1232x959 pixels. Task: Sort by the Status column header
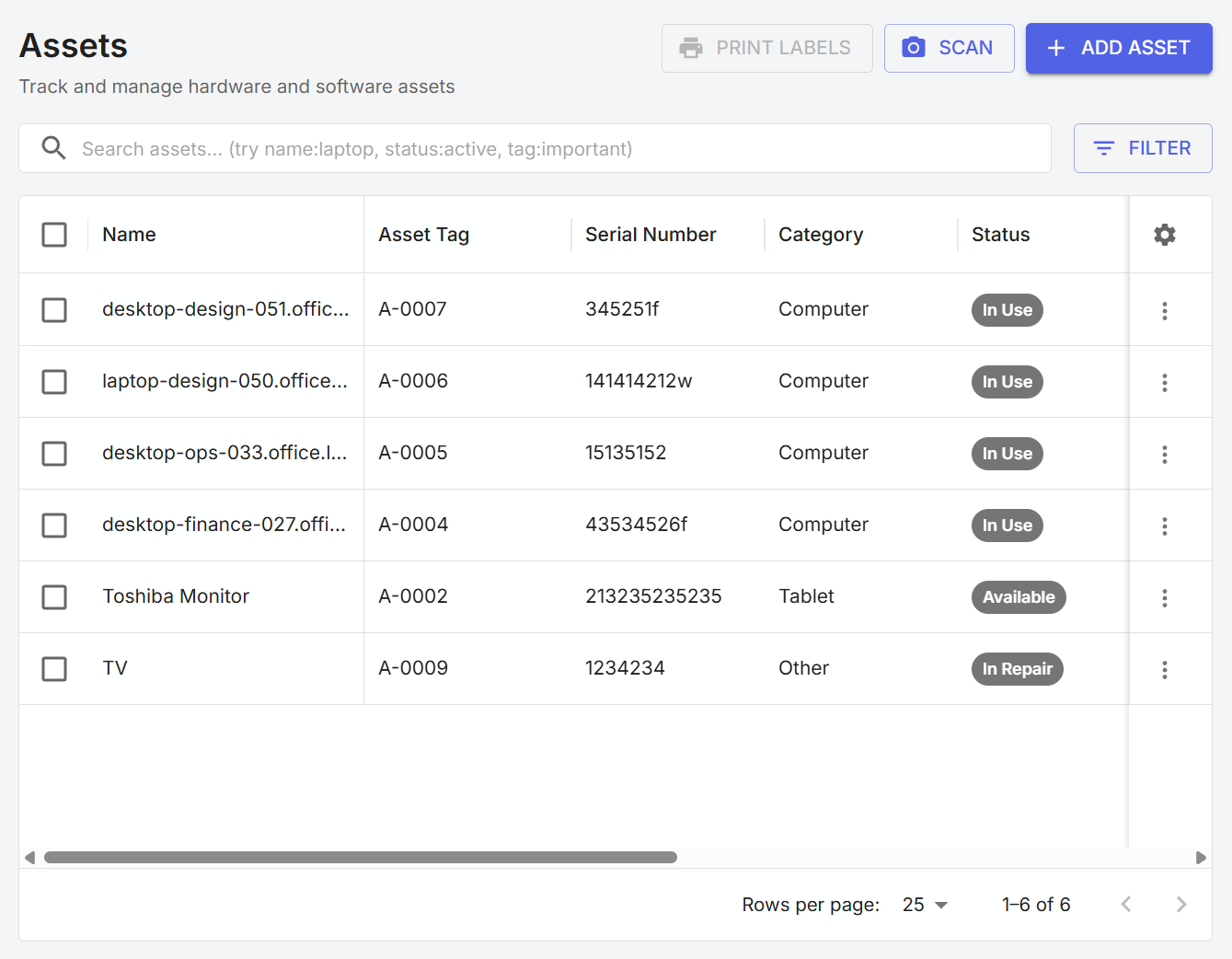coord(1000,235)
